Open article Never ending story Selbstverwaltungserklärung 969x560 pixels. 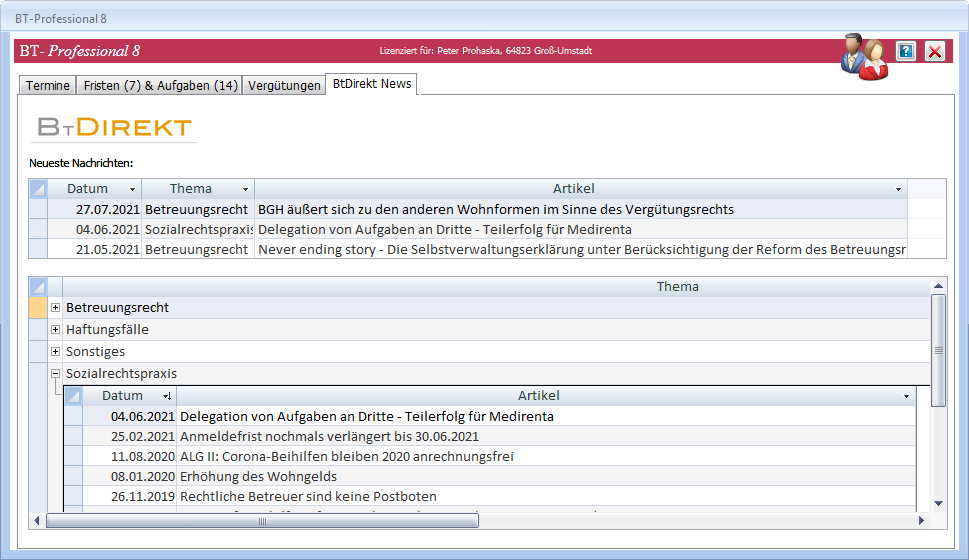point(581,249)
